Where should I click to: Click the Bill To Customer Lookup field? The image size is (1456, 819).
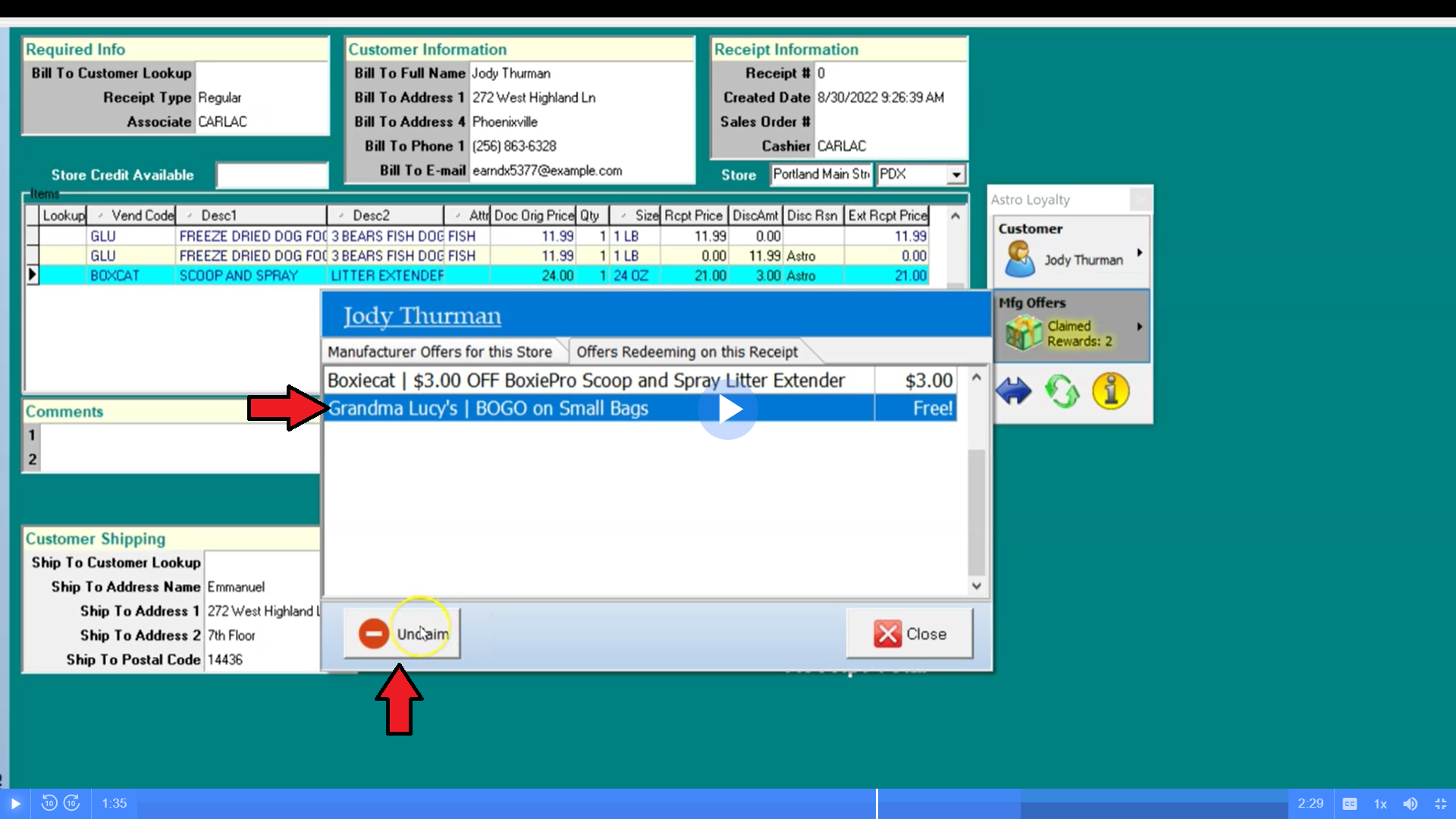coord(262,74)
